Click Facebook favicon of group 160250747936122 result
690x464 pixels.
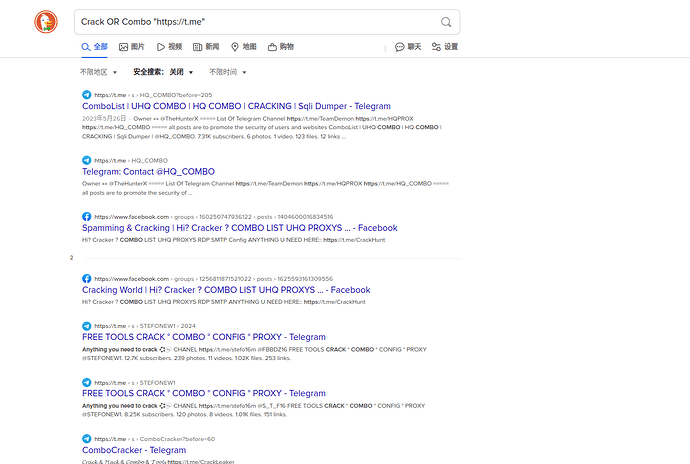tap(87, 217)
